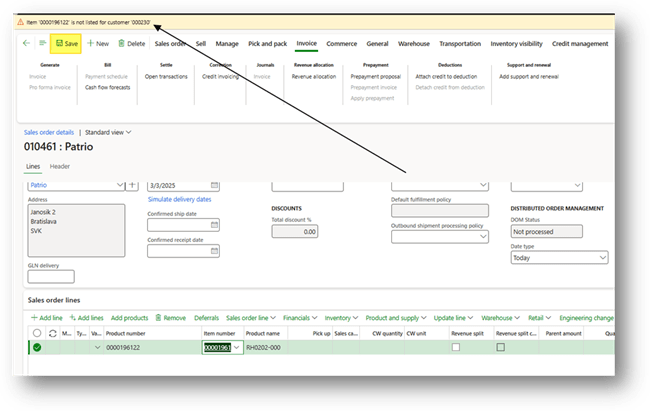
Task: Delete the sales order using the Delete button
Action: pos(132,44)
